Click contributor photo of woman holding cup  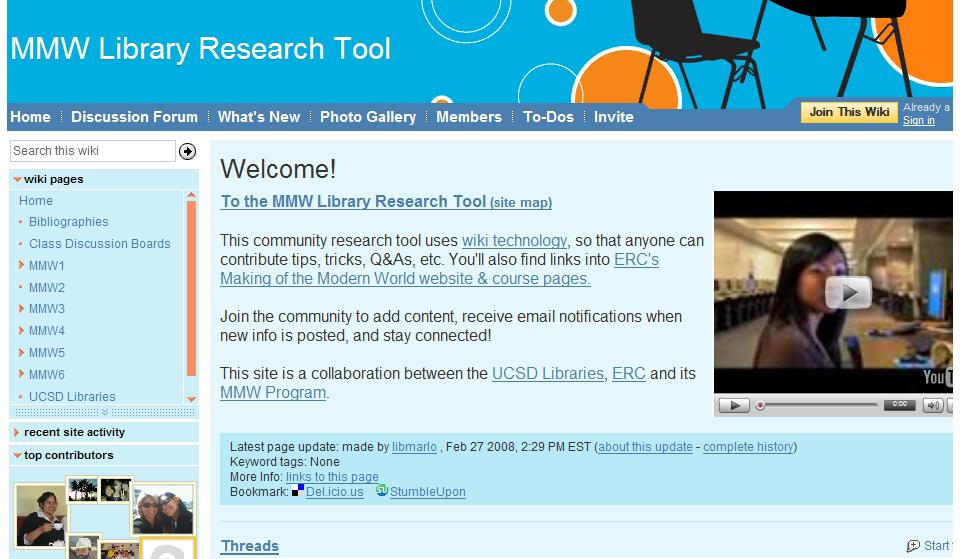pyautogui.click(x=41, y=516)
